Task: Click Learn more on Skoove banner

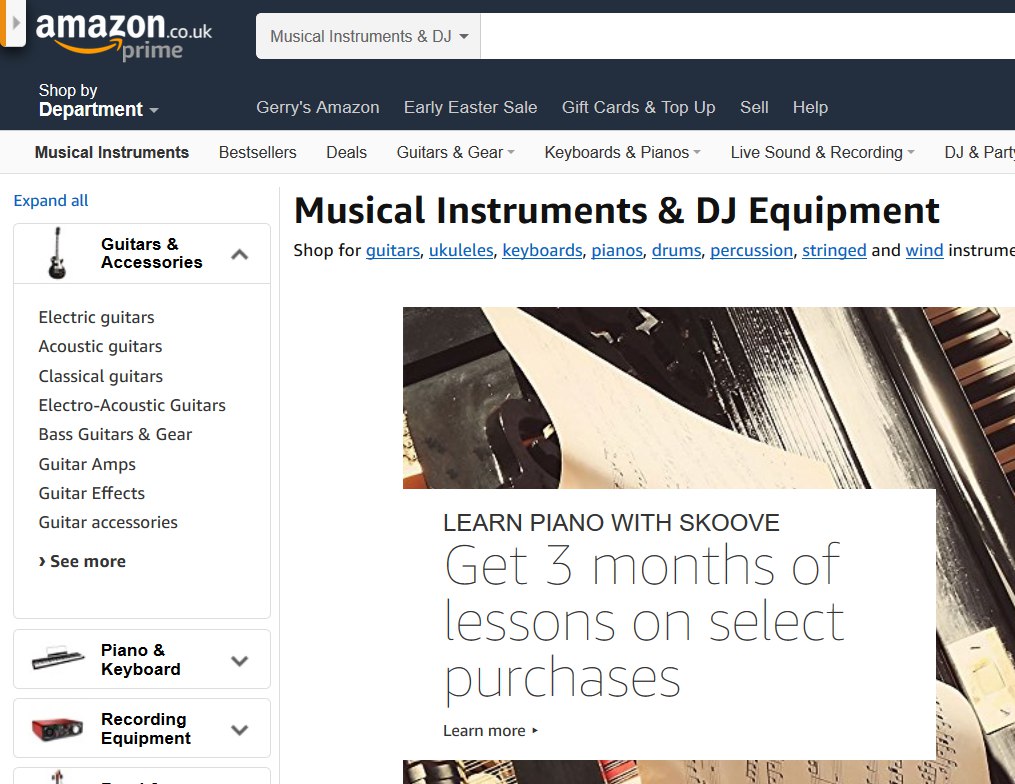Action: pyautogui.click(x=490, y=731)
